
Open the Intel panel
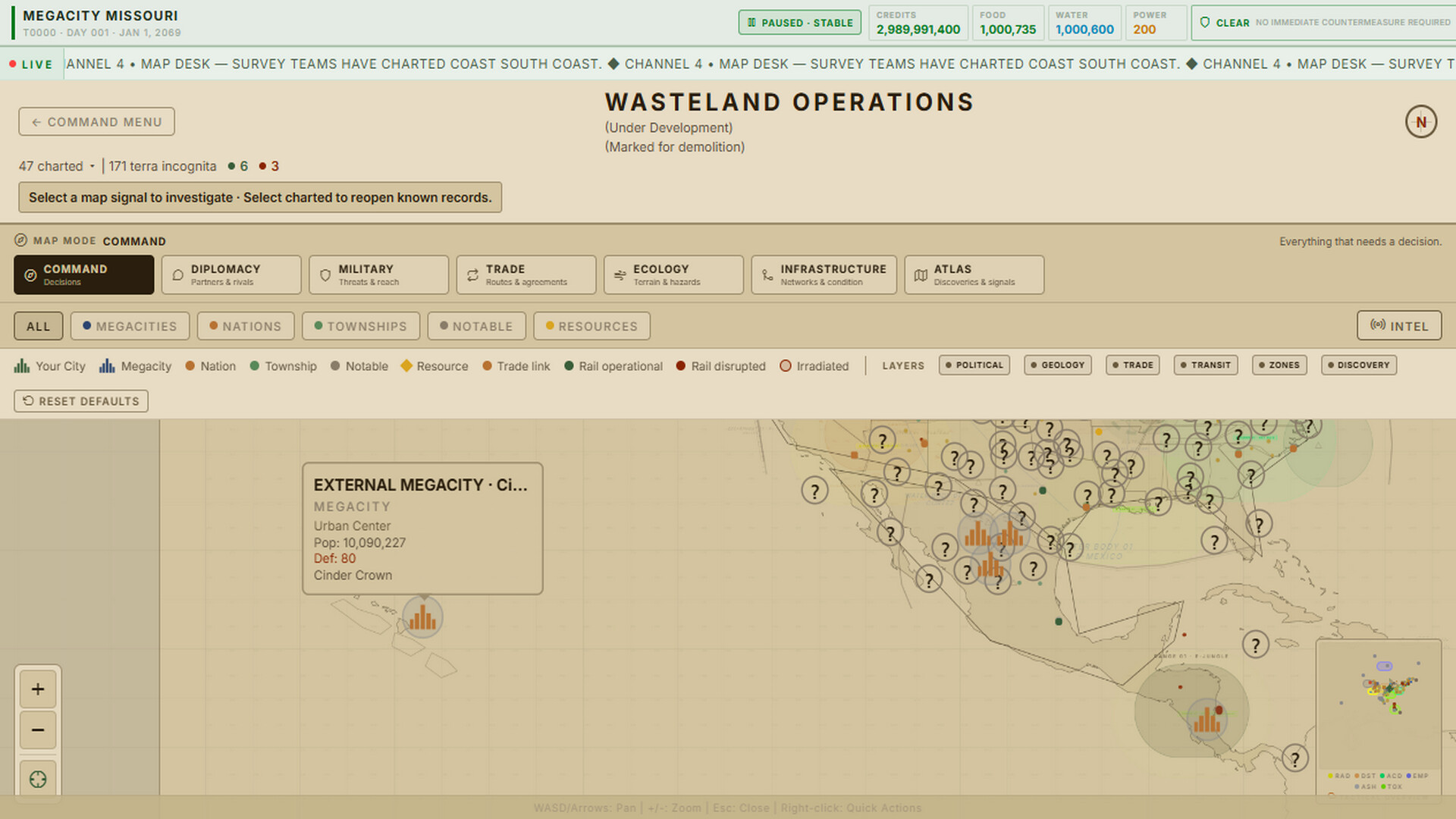1399,326
